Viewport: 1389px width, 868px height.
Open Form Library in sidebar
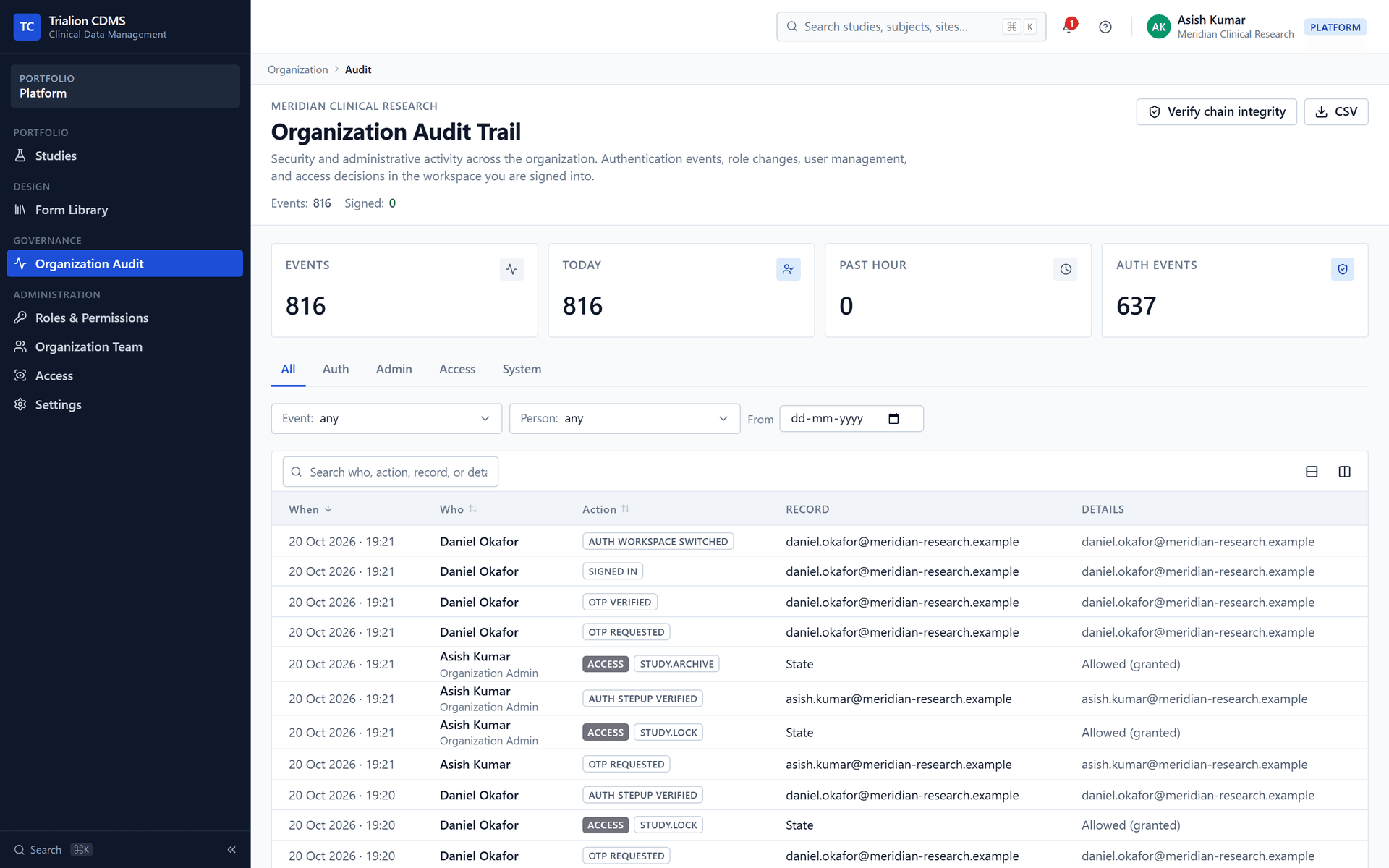124,210
